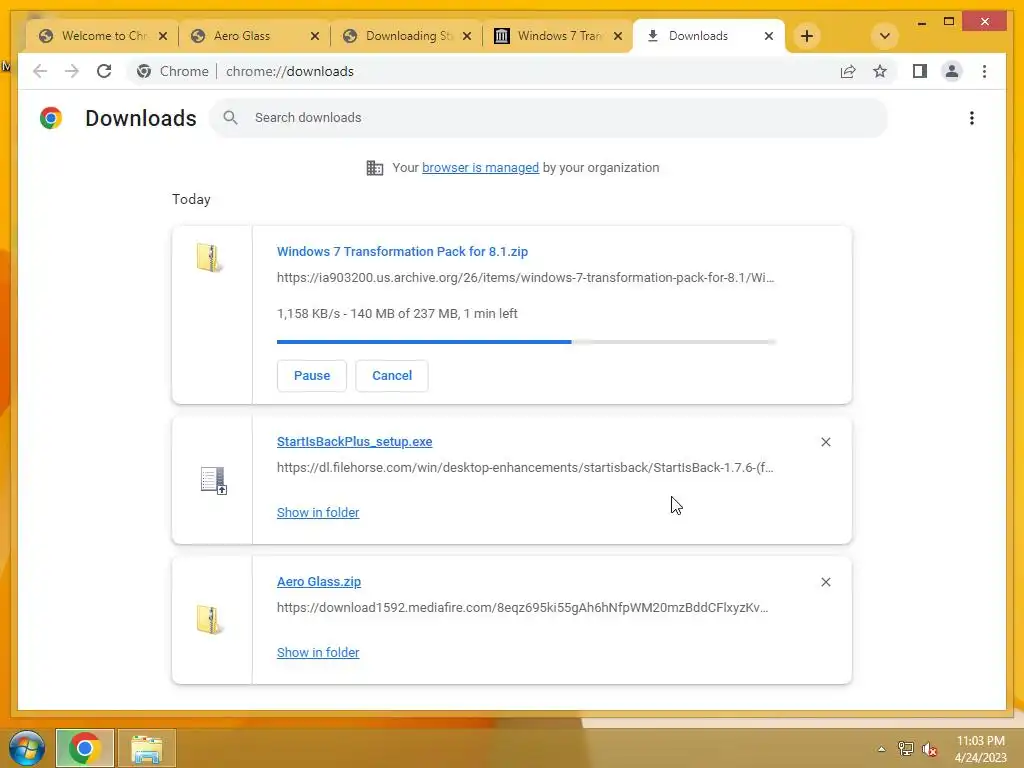
Task: Open File Explorer from the taskbar
Action: 147,748
